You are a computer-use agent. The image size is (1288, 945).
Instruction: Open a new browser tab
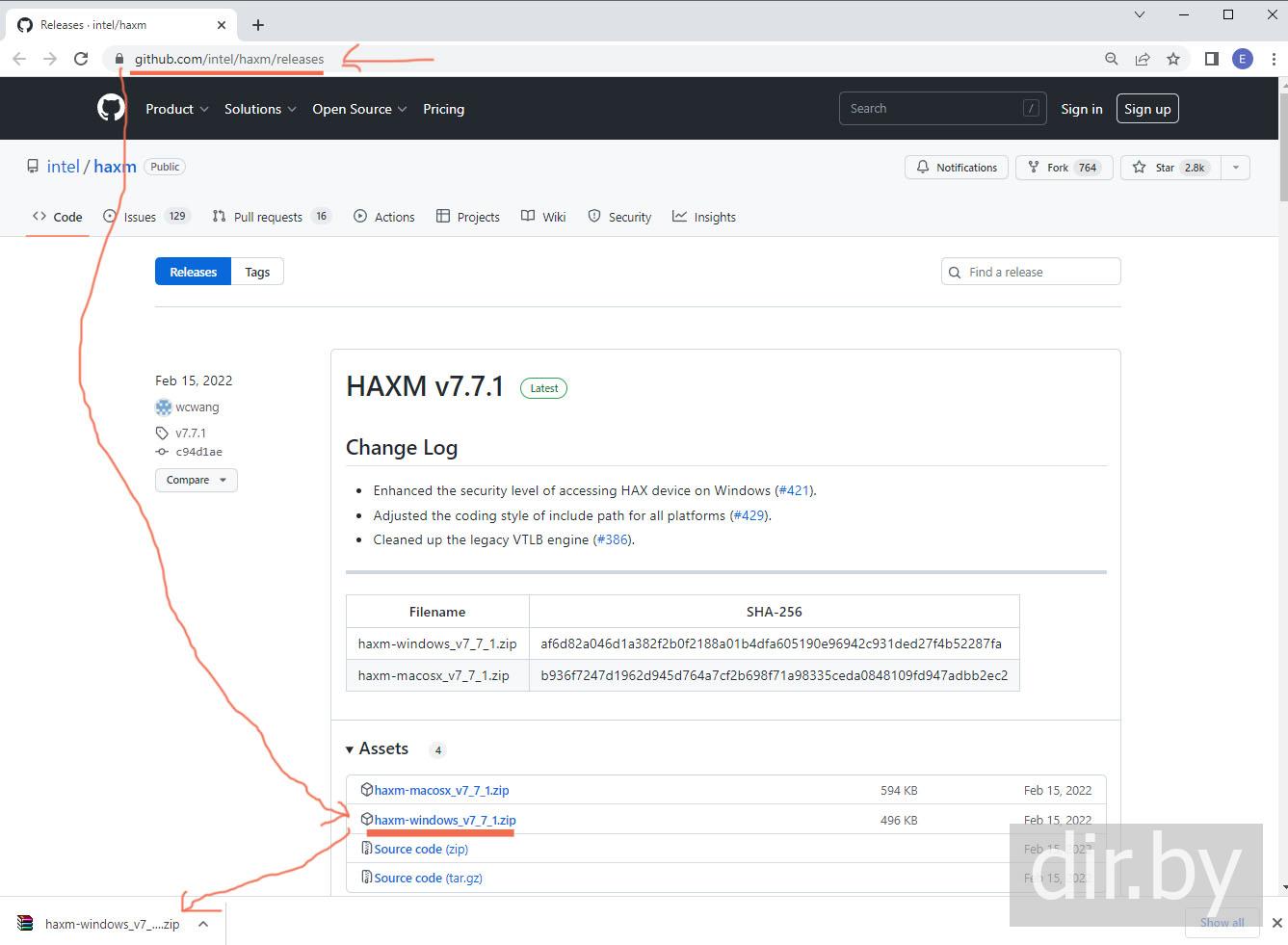[258, 25]
